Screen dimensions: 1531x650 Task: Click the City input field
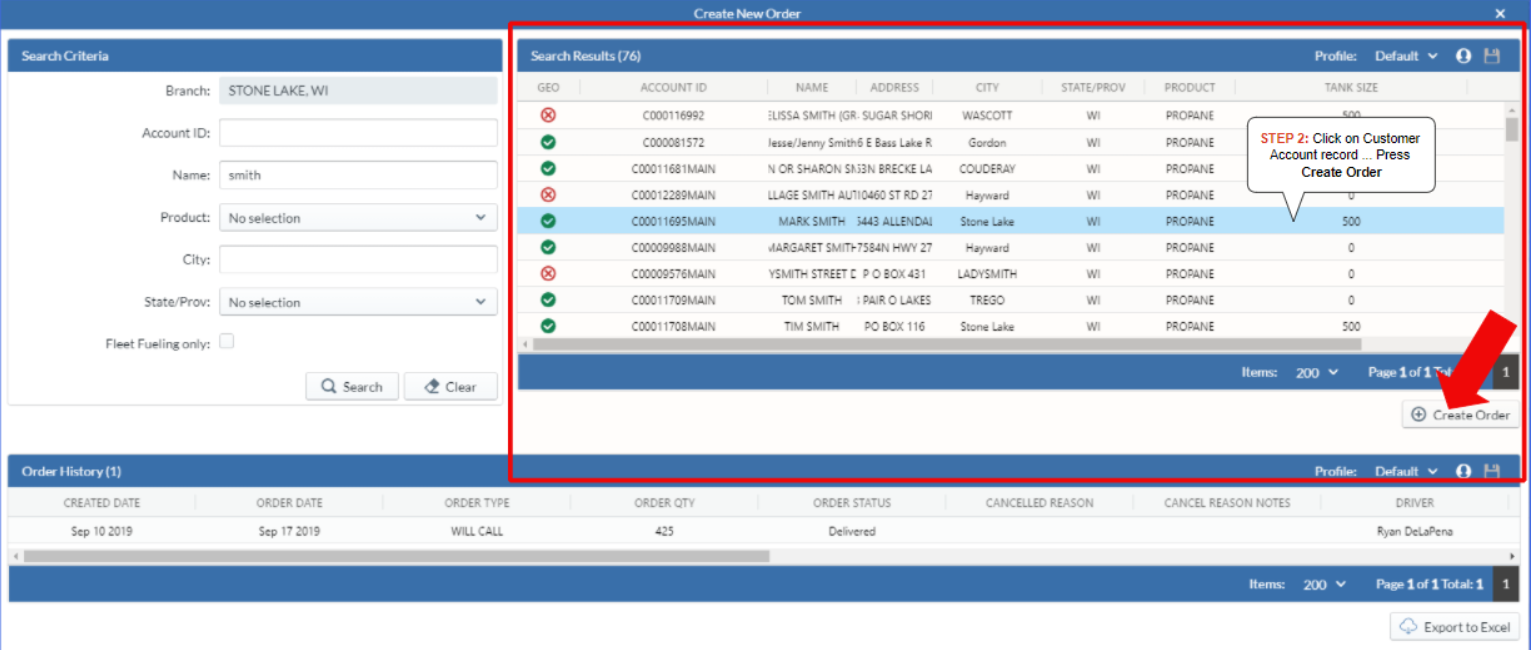358,259
